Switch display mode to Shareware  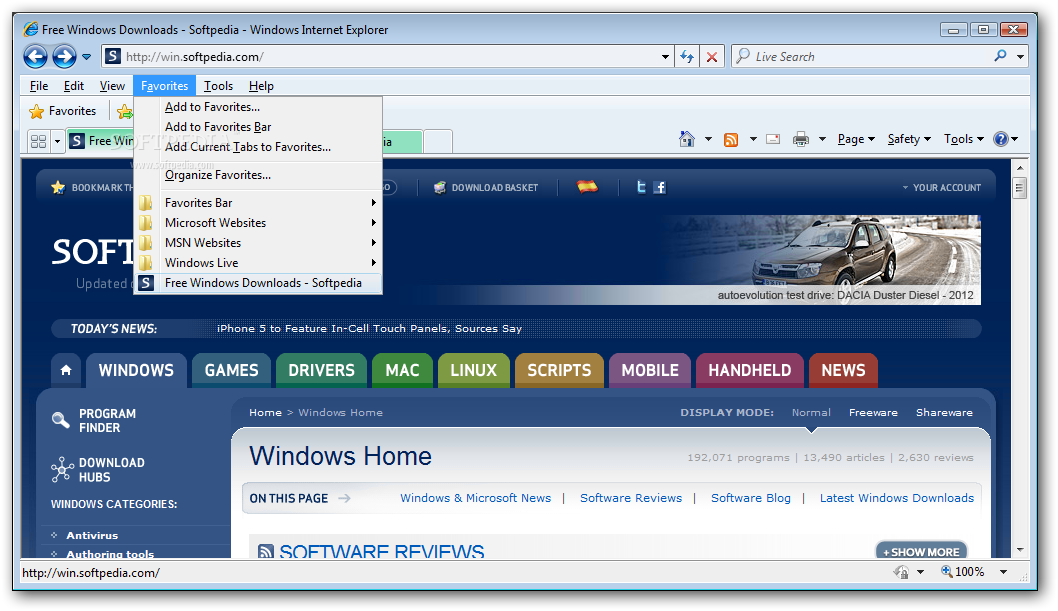click(944, 412)
